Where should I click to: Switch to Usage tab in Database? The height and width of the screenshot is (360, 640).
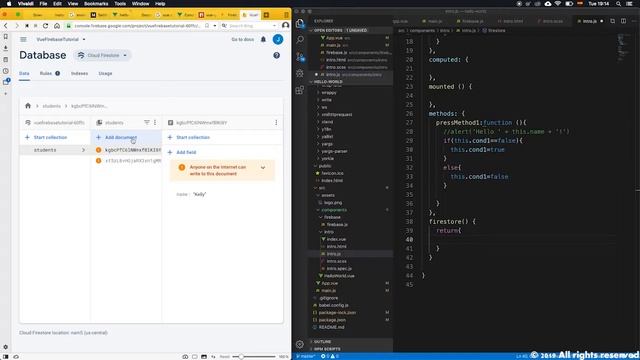click(105, 73)
